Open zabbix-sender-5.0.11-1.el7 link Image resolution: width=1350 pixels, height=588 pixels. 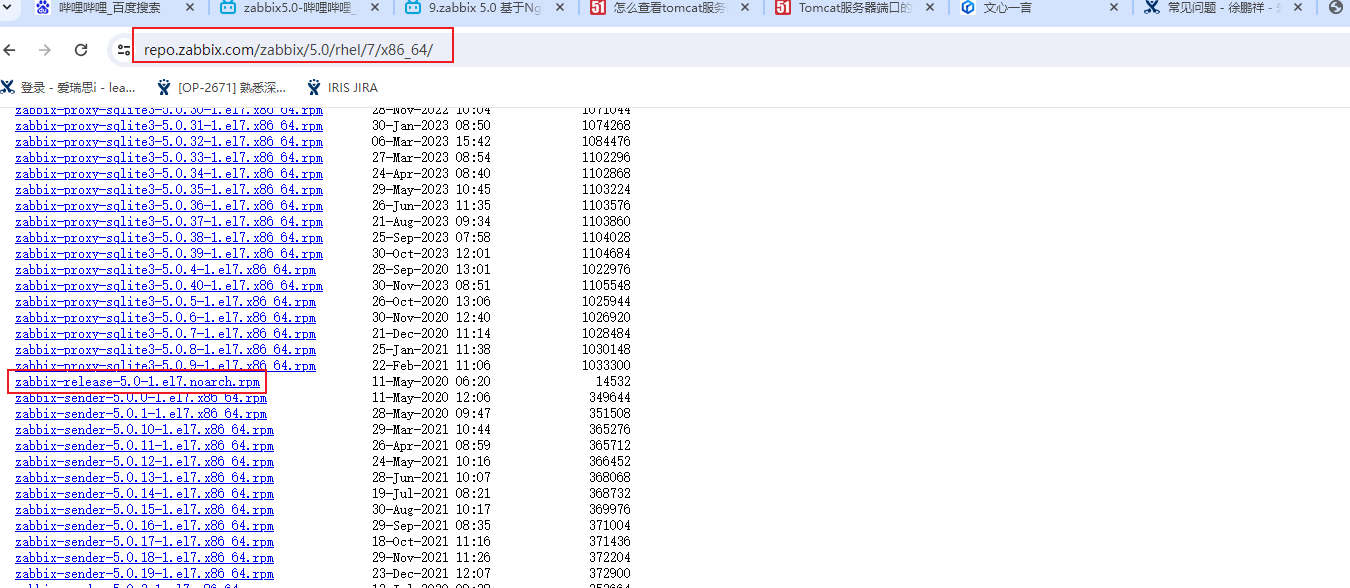pyautogui.click(x=144, y=446)
